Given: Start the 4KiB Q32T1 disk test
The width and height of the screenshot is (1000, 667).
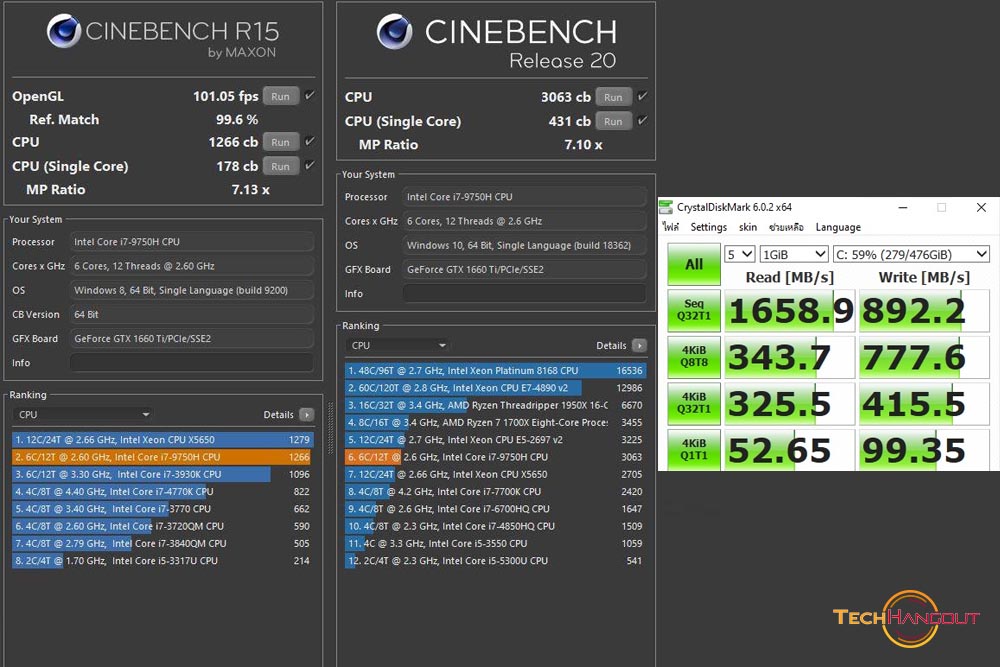Looking at the screenshot, I should tap(694, 404).
